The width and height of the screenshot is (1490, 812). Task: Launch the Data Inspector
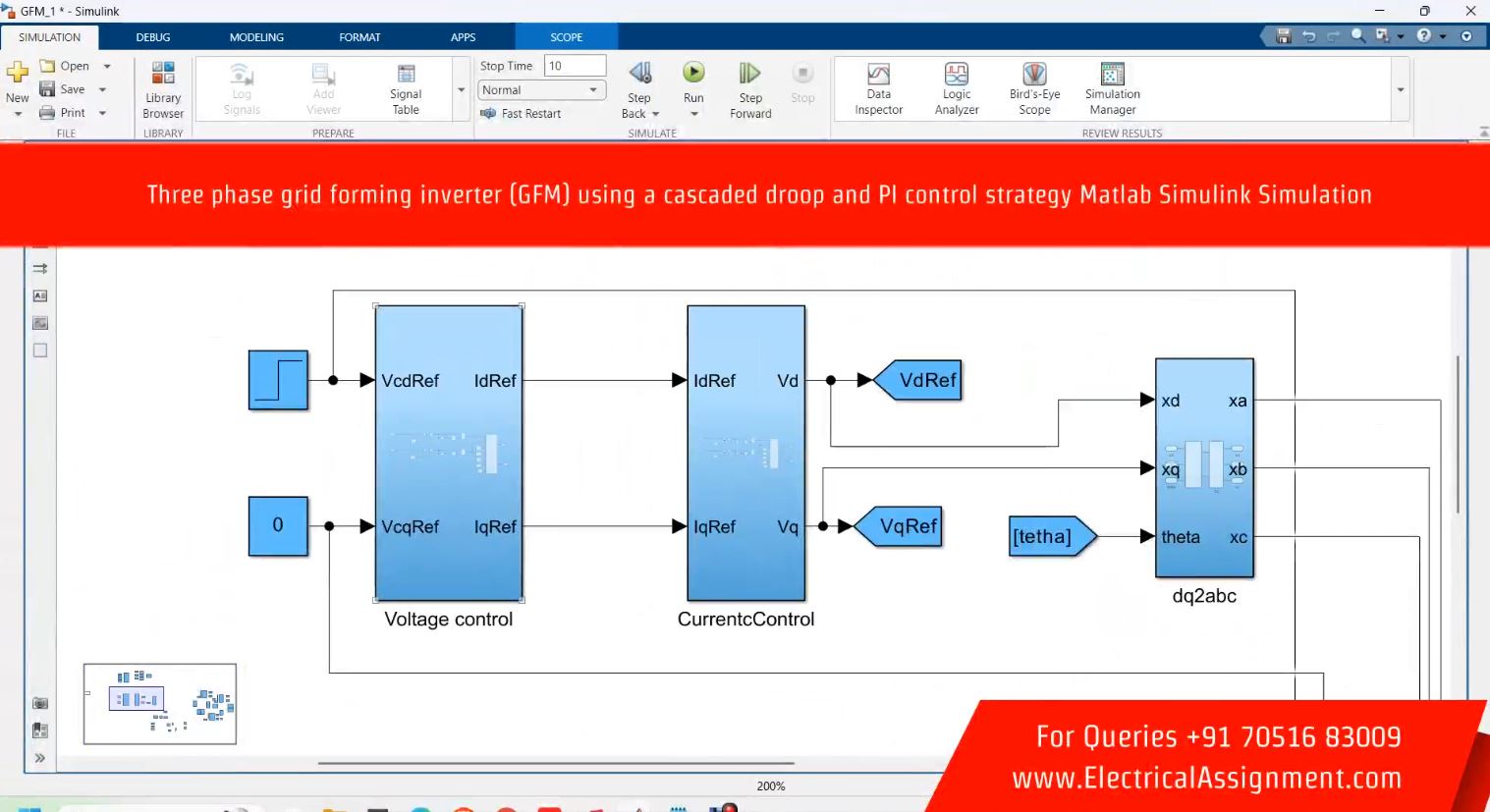coord(878,88)
